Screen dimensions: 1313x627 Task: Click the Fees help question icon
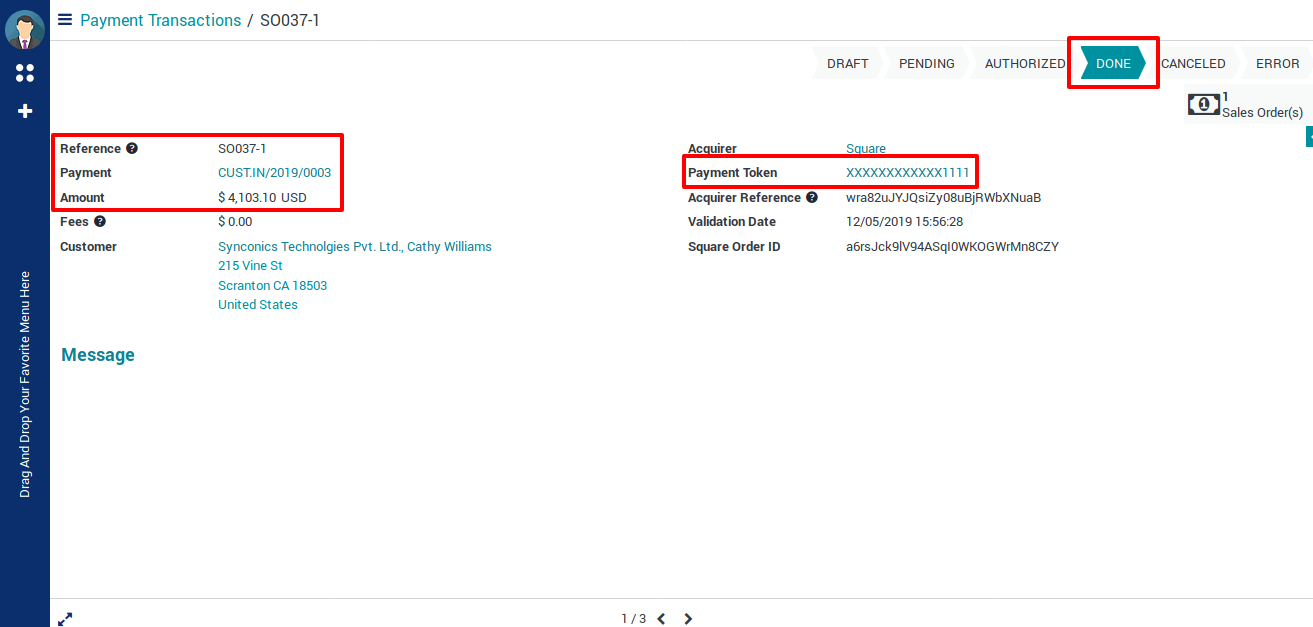[x=100, y=222]
